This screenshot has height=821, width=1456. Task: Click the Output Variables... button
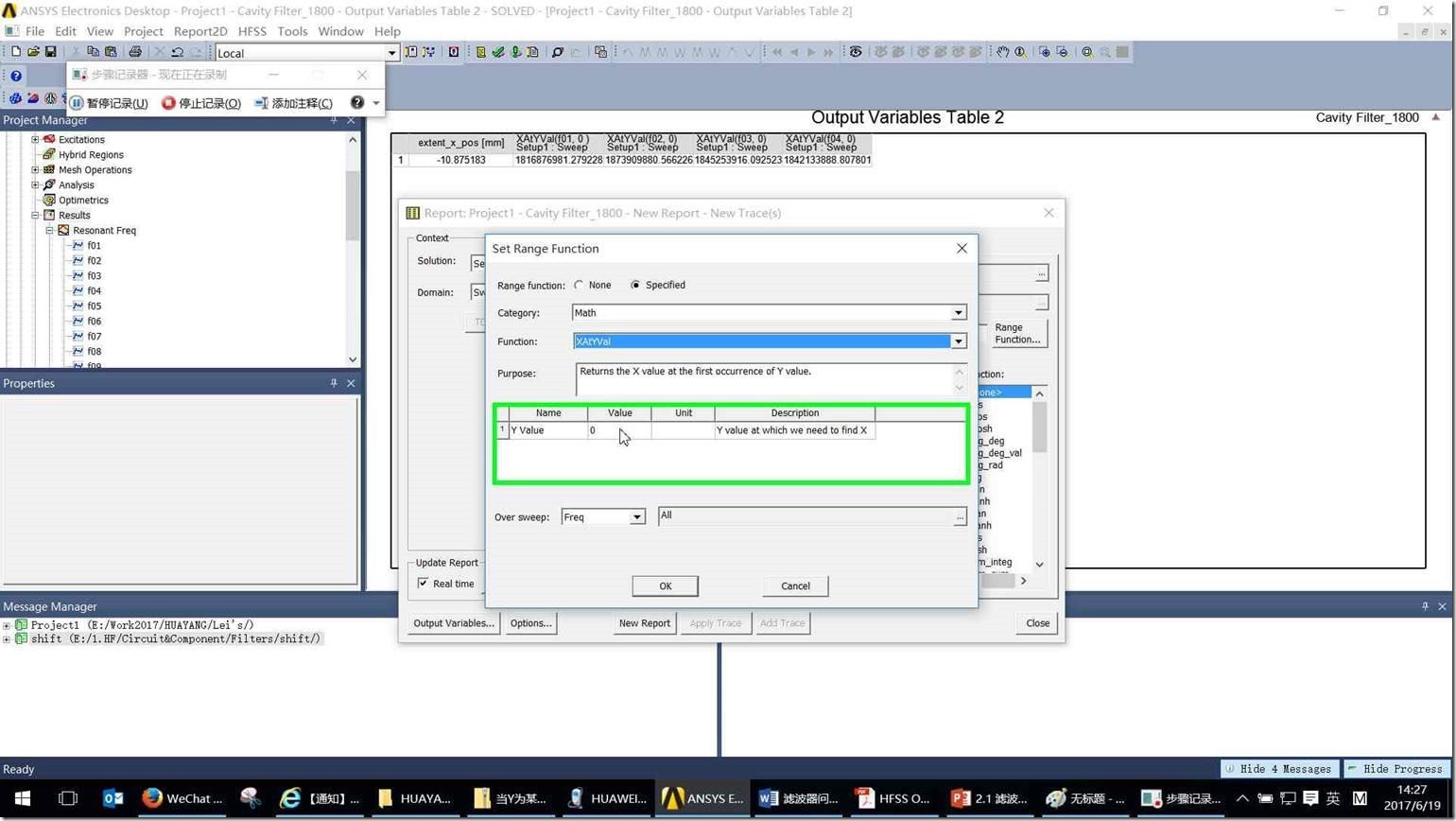coord(453,623)
